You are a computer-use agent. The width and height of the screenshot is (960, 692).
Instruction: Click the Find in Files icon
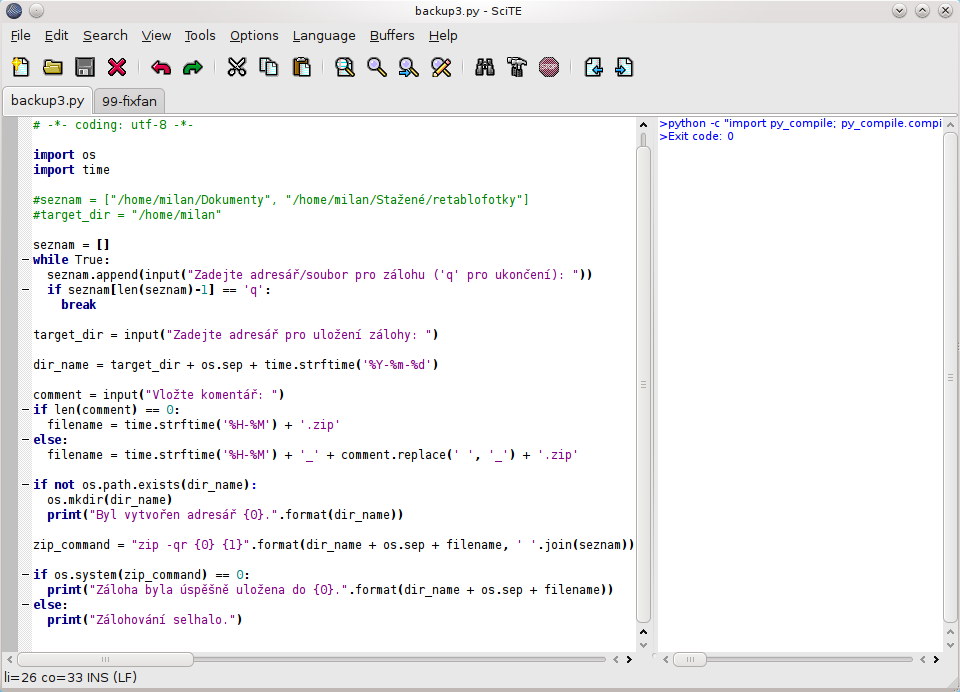click(x=345, y=67)
